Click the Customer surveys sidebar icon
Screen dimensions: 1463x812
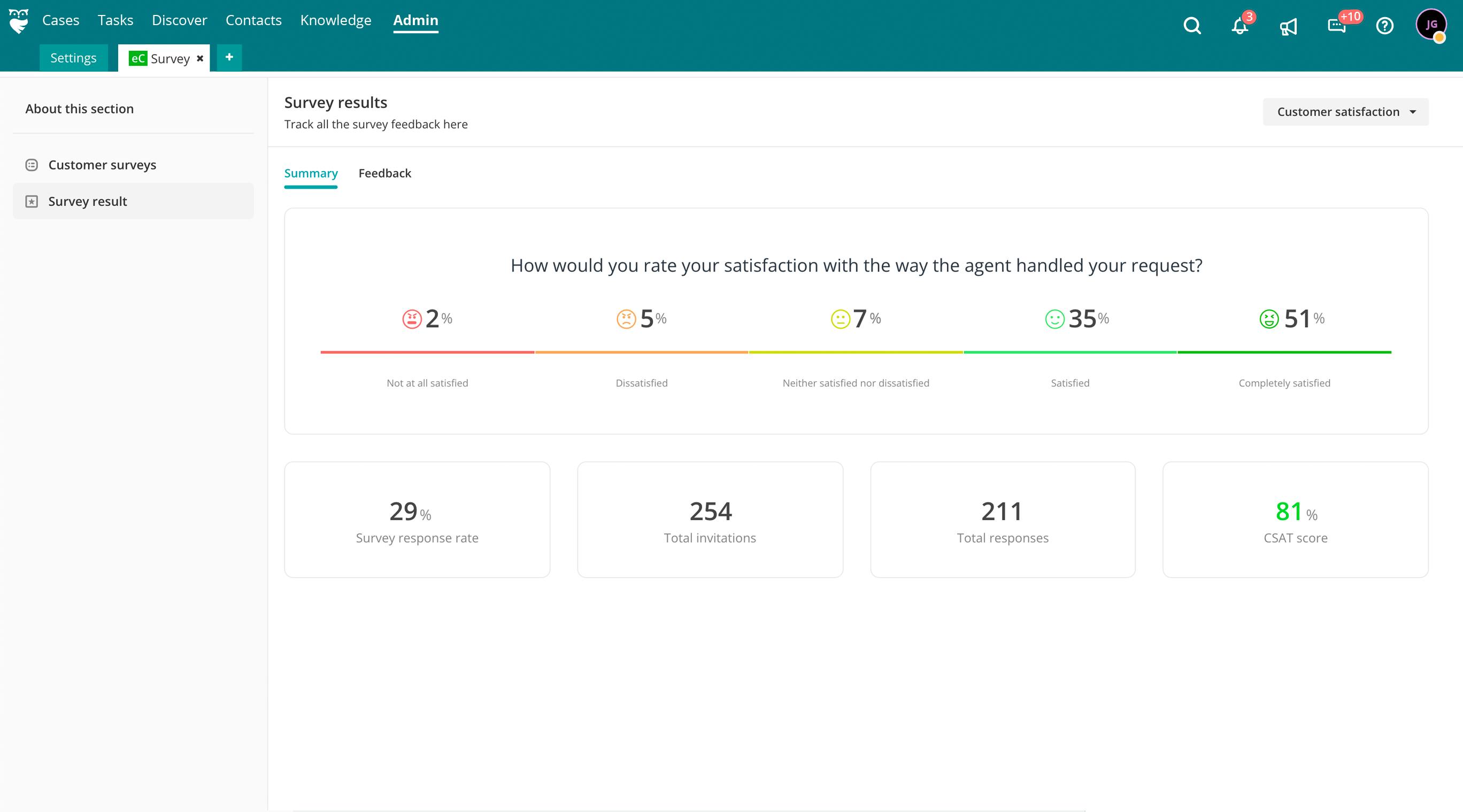[32, 165]
